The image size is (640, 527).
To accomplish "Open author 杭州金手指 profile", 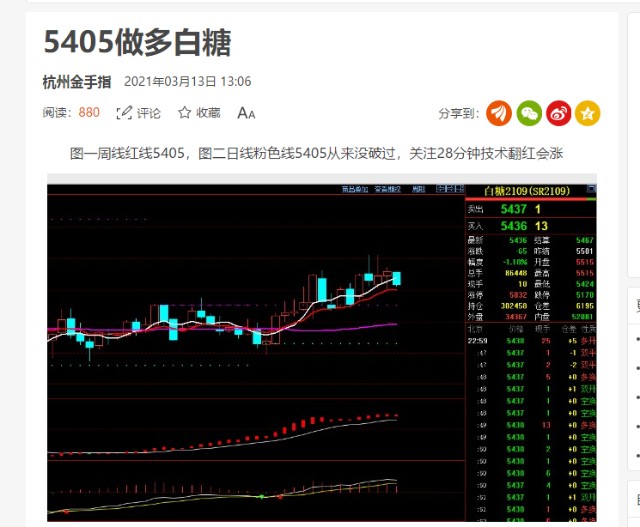I will [x=77, y=82].
